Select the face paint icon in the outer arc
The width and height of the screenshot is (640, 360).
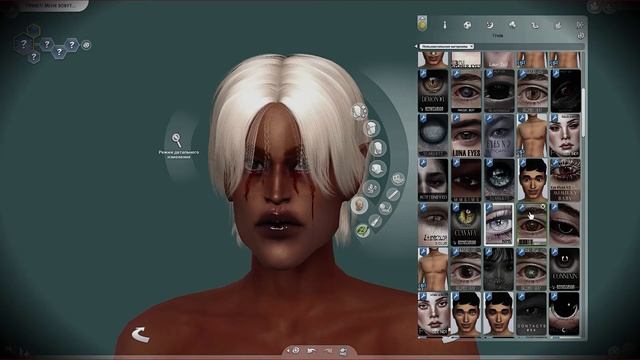[x=384, y=208]
